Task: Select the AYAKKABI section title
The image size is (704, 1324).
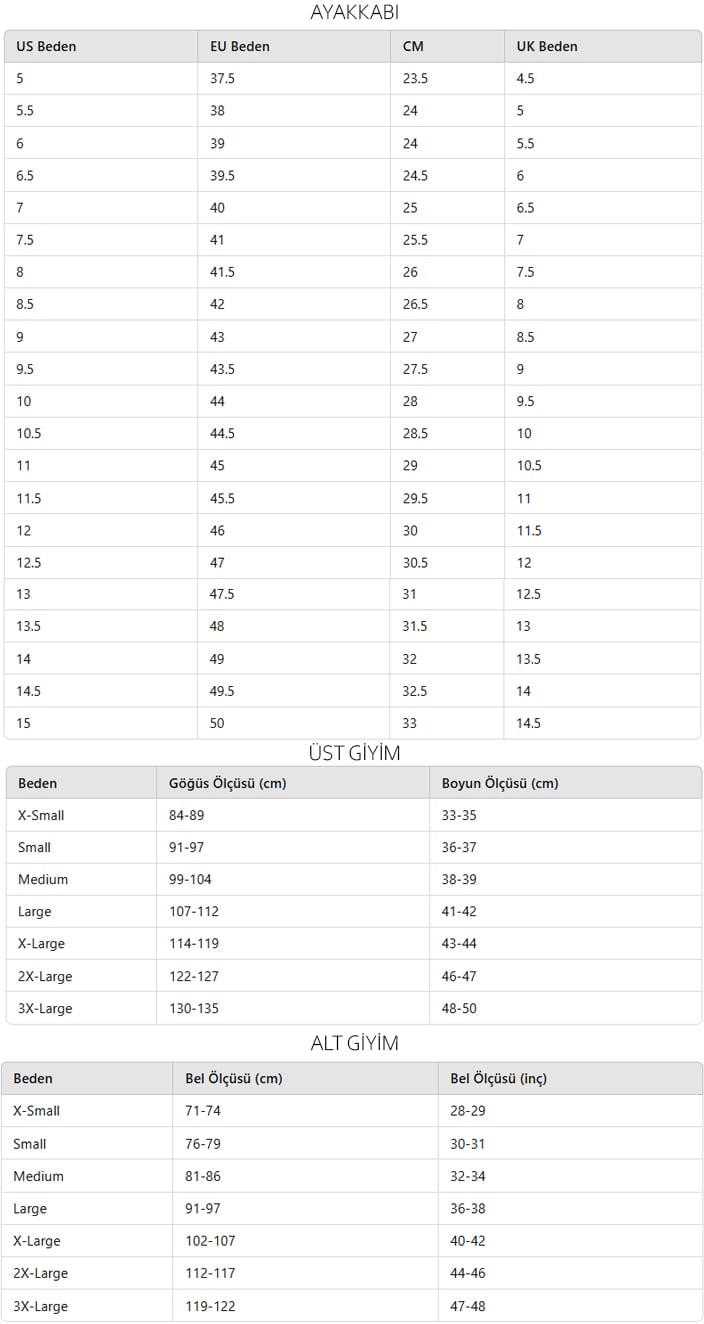Action: click(x=354, y=13)
